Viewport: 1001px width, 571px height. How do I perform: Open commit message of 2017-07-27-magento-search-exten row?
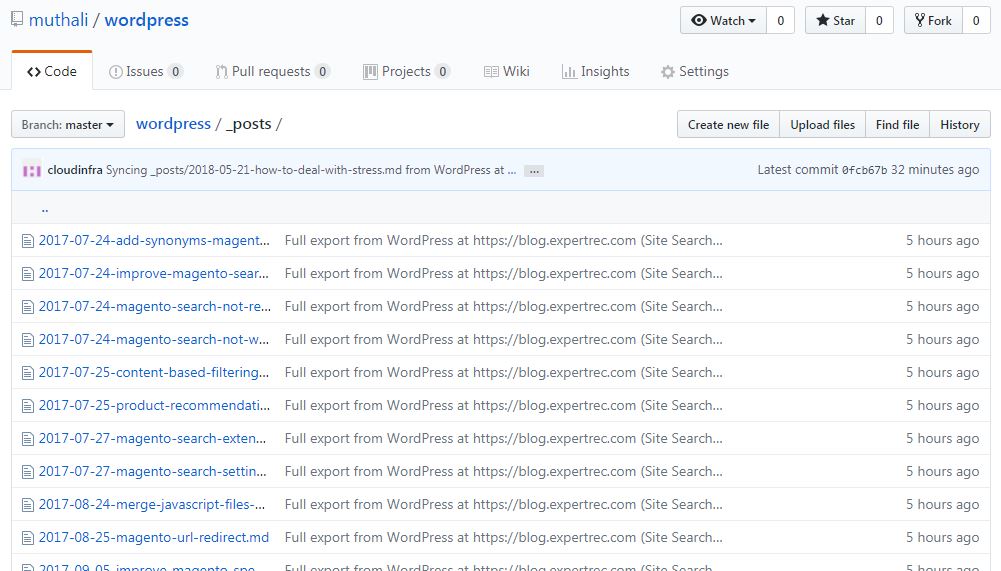504,438
